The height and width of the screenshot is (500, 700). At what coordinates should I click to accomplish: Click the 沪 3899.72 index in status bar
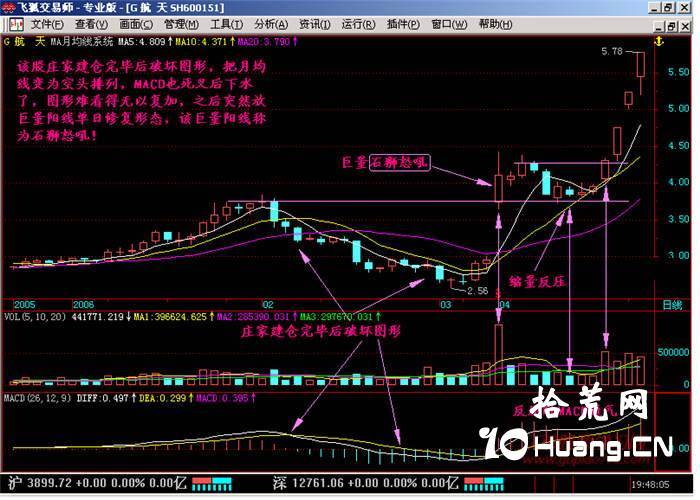97,483
